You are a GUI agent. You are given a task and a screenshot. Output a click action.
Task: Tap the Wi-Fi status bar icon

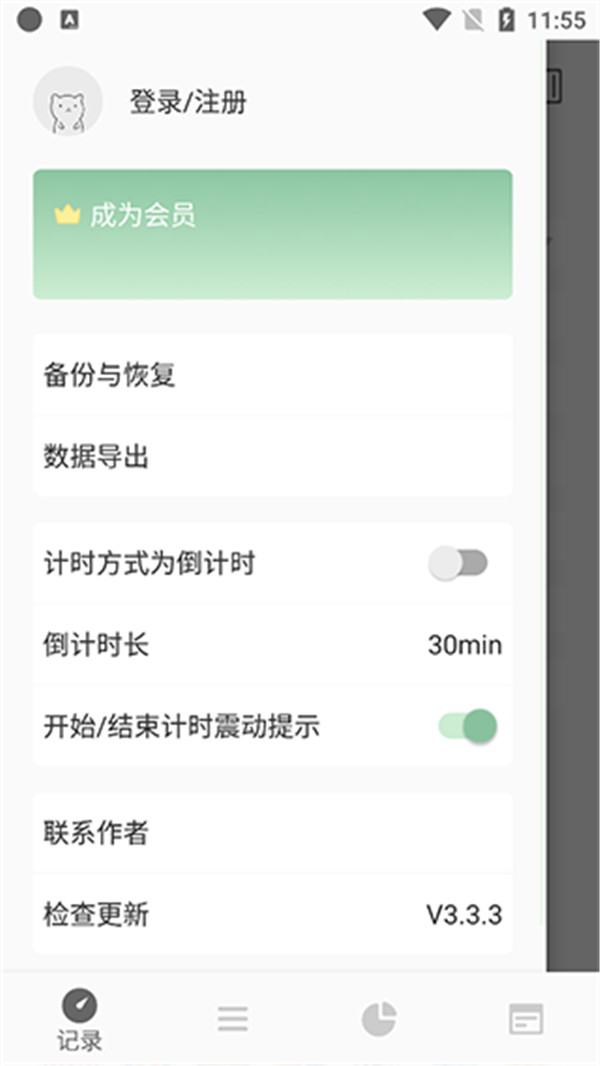[x=436, y=20]
